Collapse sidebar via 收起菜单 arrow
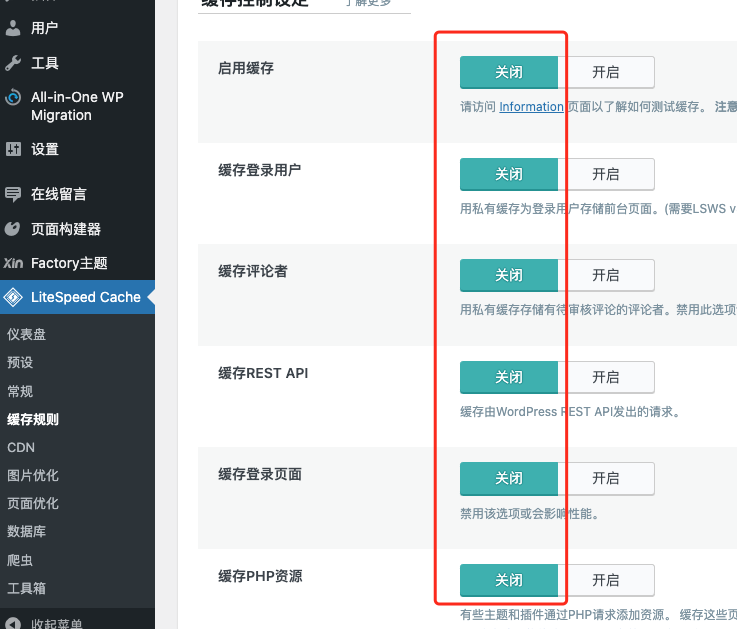 pyautogui.click(x=13, y=623)
